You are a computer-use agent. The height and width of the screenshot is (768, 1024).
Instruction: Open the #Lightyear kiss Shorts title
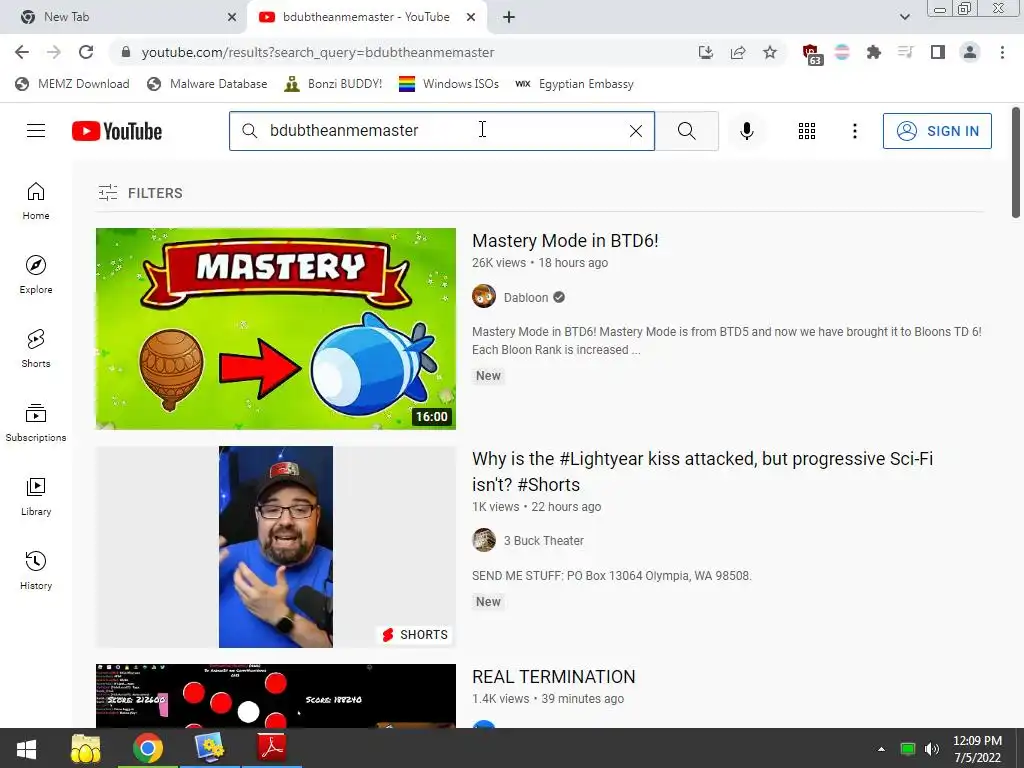pos(702,472)
